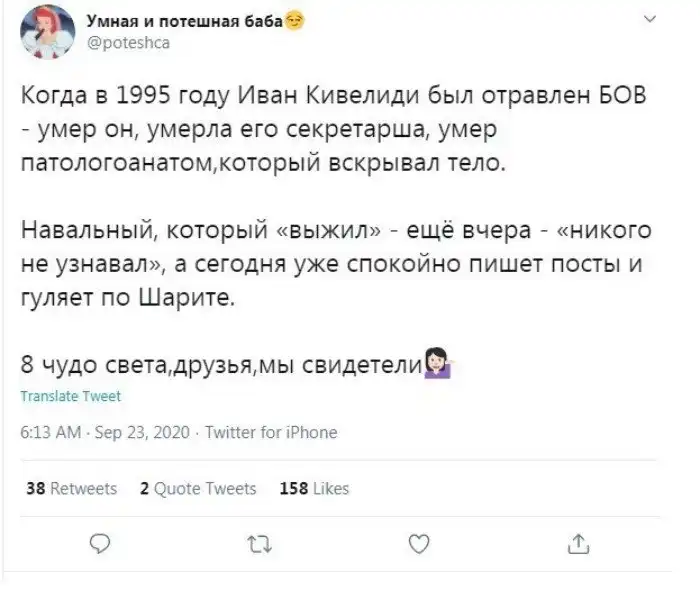Click the Translate Tweet link
The height and width of the screenshot is (600, 700).
(x=70, y=396)
